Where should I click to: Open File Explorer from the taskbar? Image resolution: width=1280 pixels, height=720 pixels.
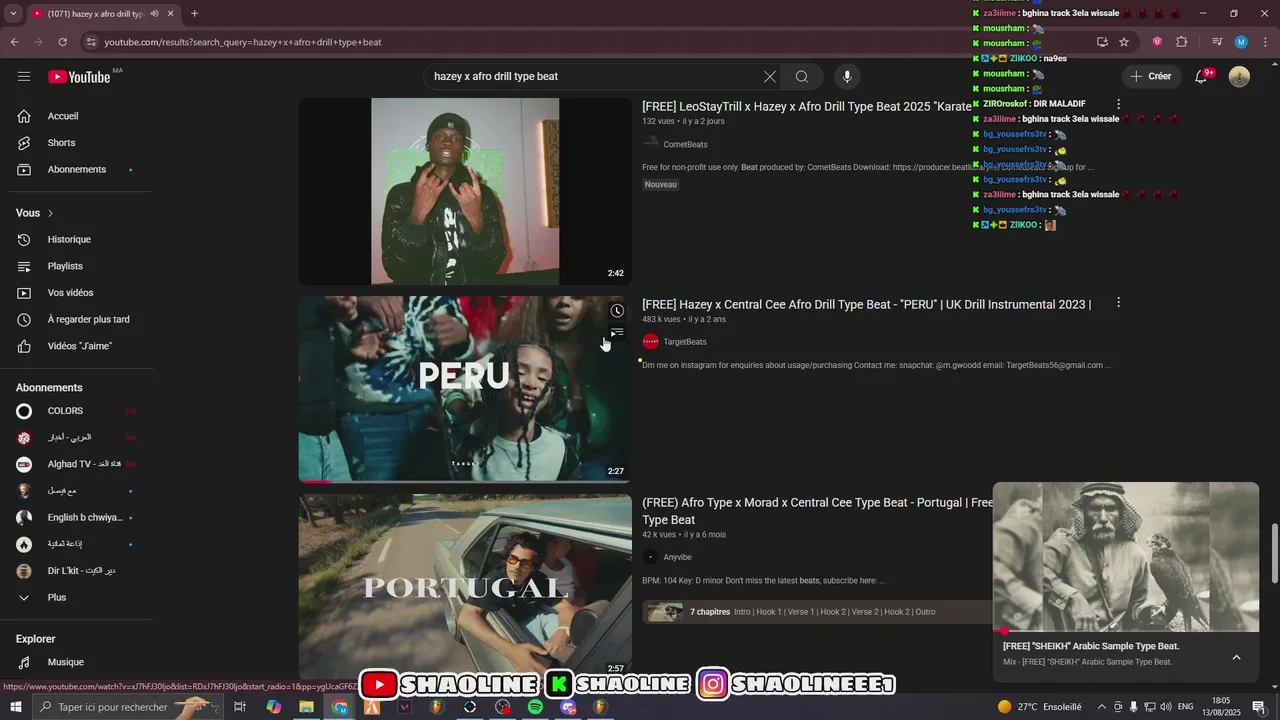click(306, 707)
